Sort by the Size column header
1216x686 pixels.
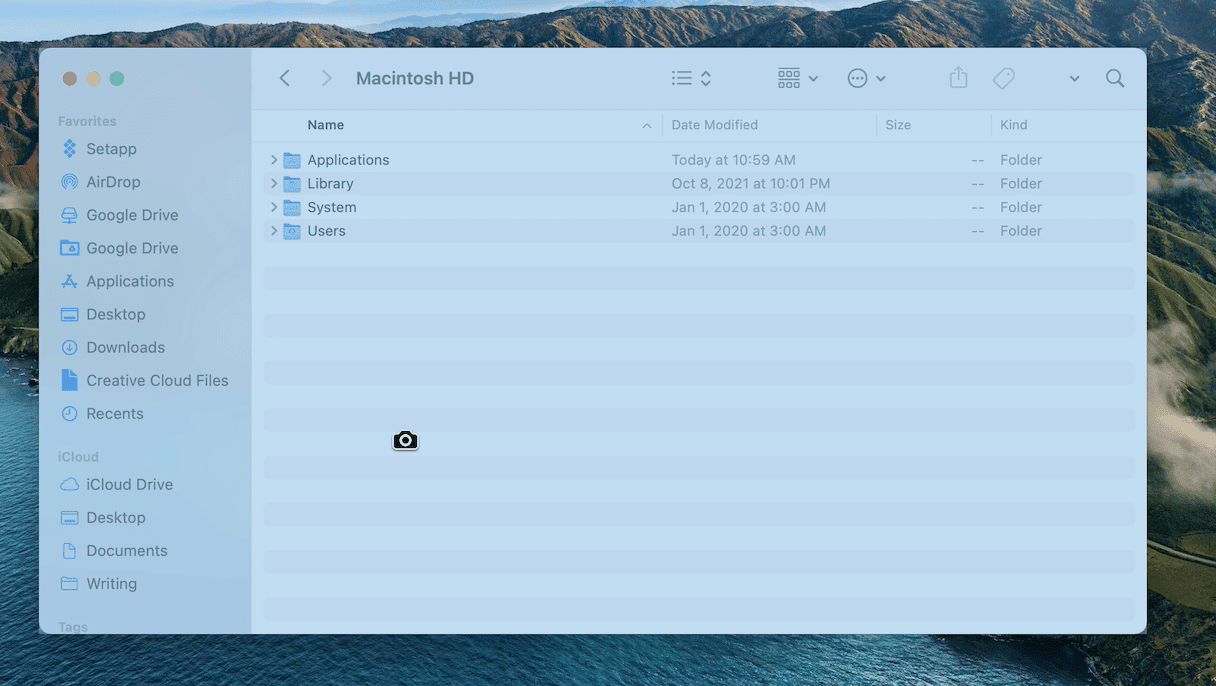[898, 125]
